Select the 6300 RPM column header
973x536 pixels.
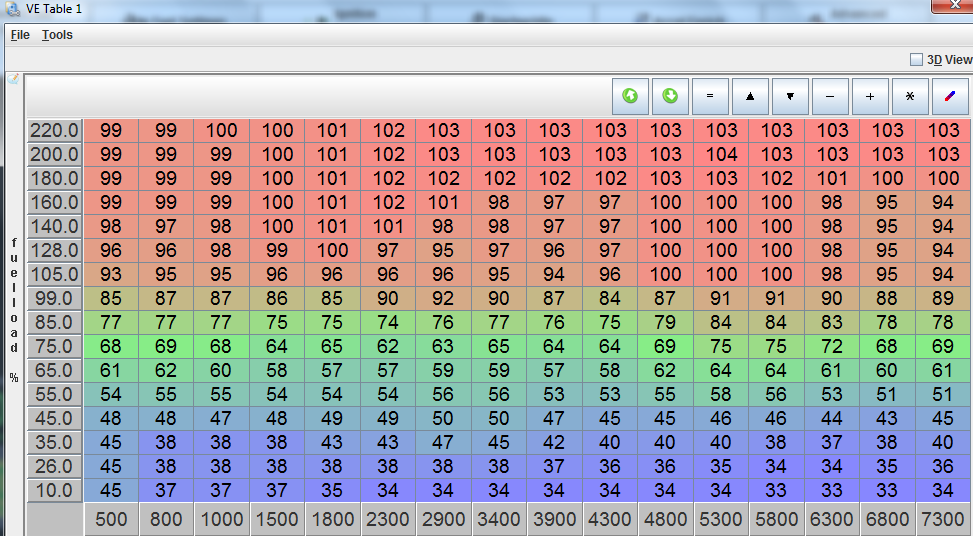pyautogui.click(x=832, y=519)
